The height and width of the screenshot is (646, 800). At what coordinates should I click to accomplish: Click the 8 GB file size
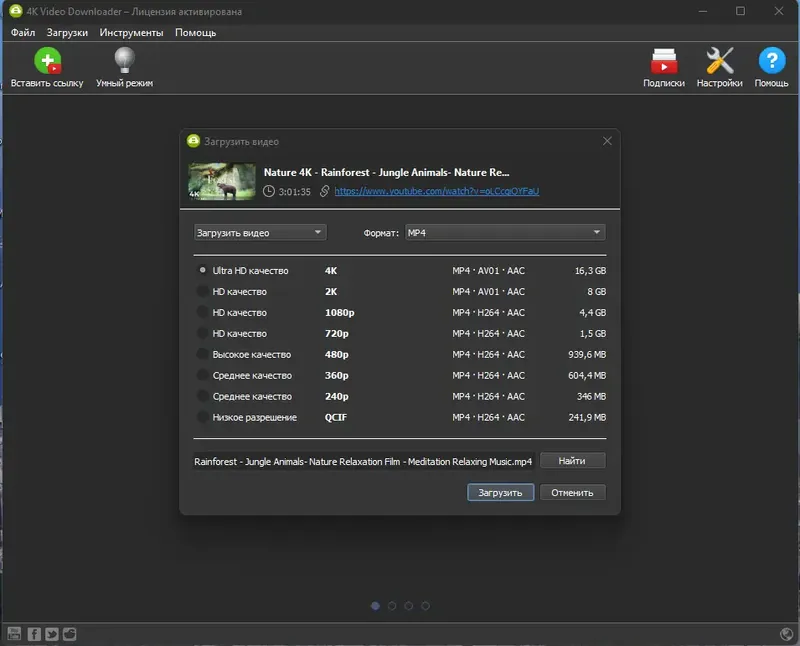[596, 291]
